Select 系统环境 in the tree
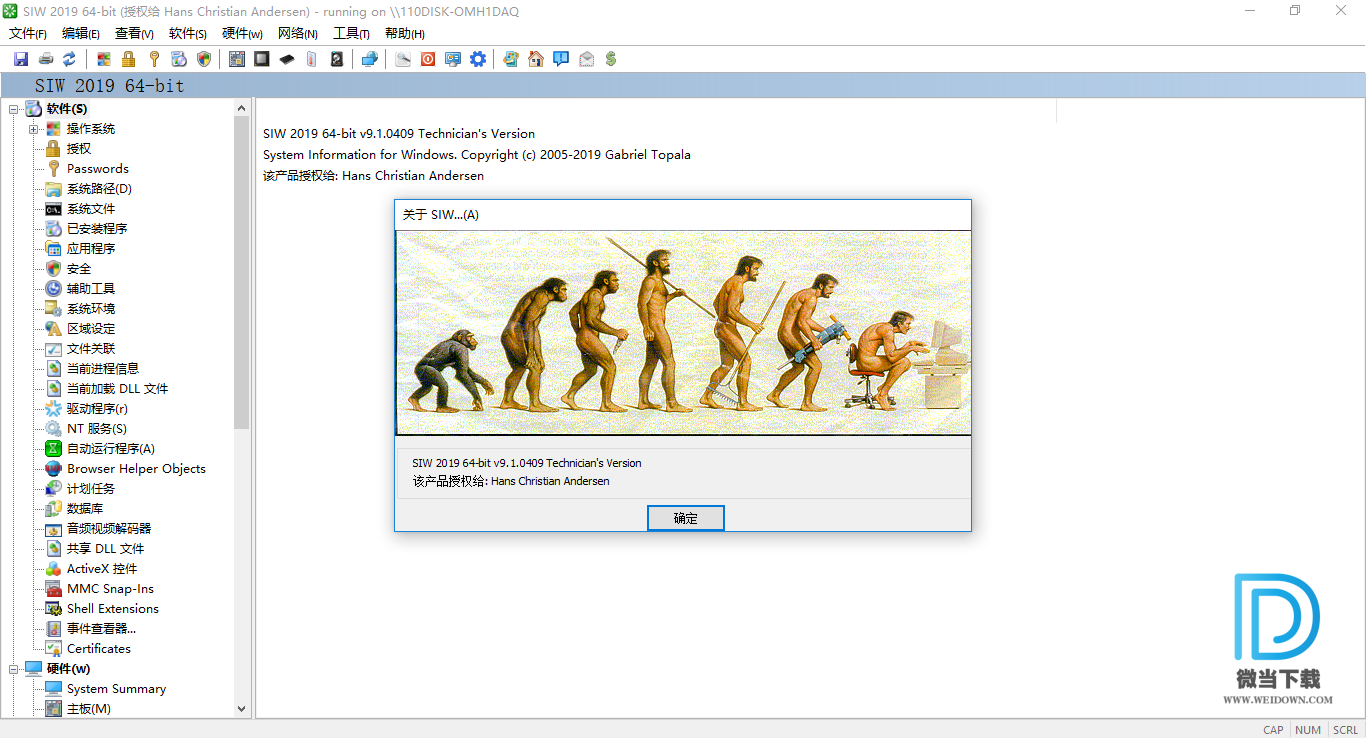This screenshot has height=738, width=1366. pyautogui.click(x=91, y=309)
